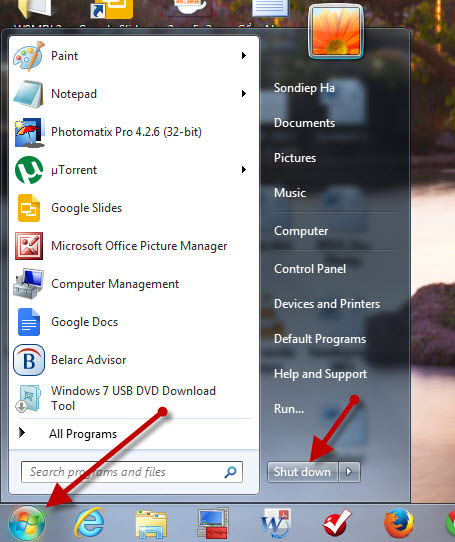The width and height of the screenshot is (455, 542).
Task: Expand Notepad jump list arrow
Action: tap(244, 94)
